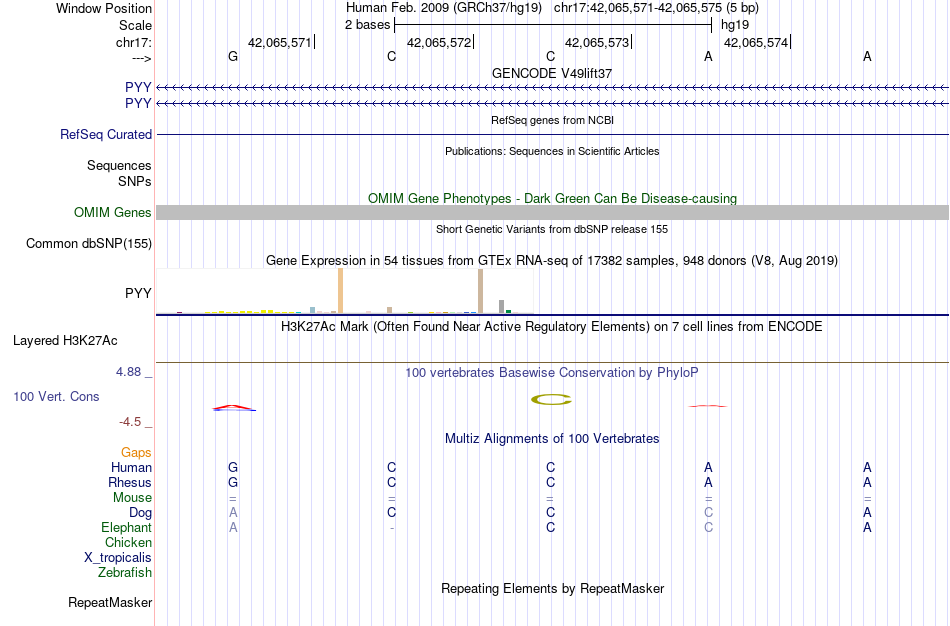Select the Human alignment row label
Viewport: 950px width, 626px height.
click(131, 467)
